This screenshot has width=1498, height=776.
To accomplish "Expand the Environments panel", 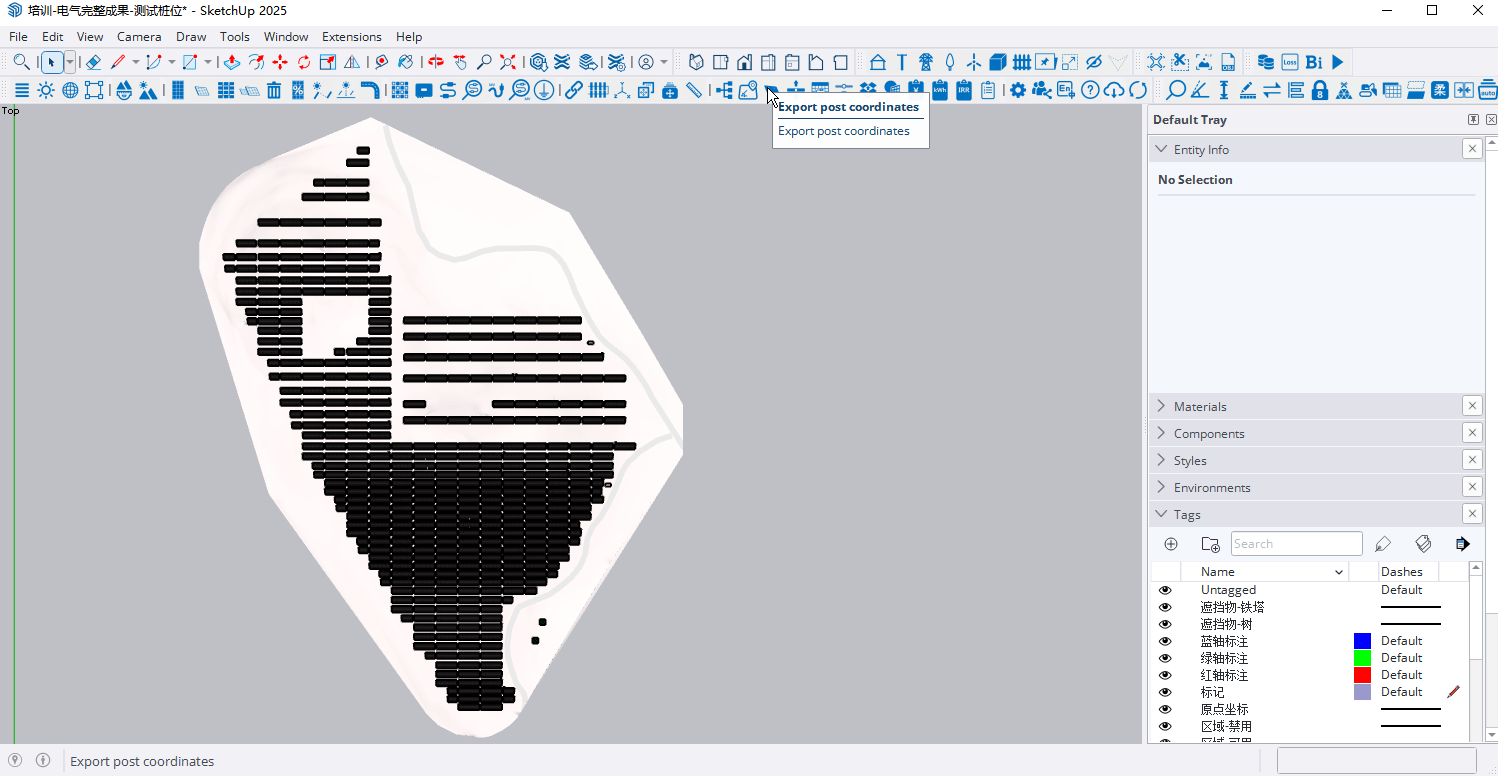I will (x=1161, y=487).
